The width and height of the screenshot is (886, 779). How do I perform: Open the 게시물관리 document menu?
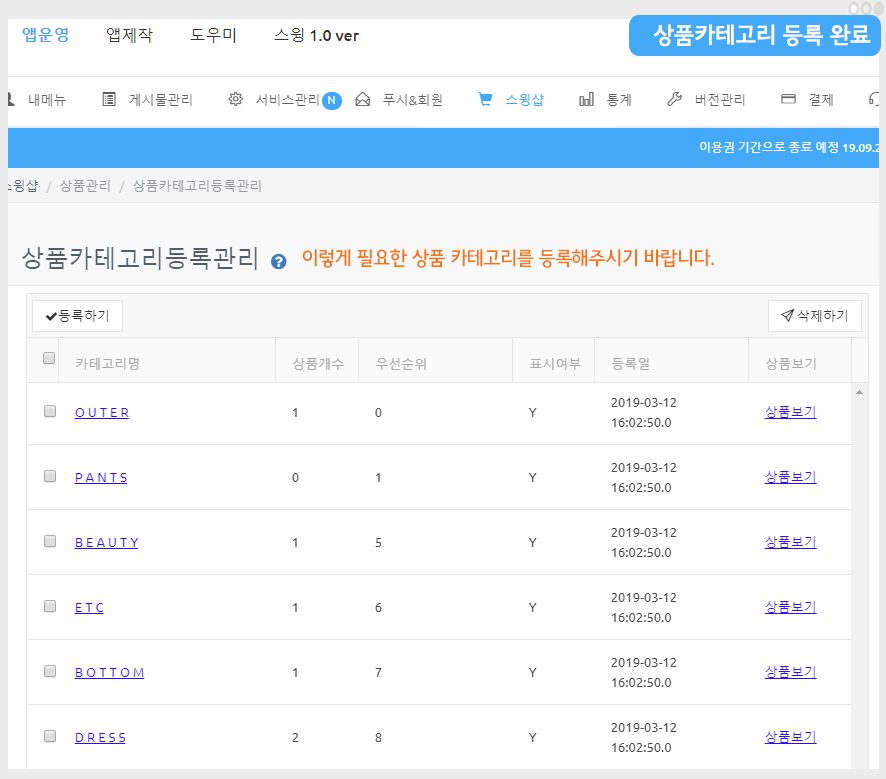point(148,100)
